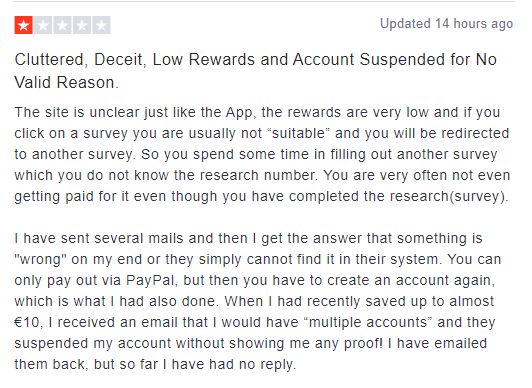Screen dimensions: 532x388
Task: Click the quoted phrase 'multiple accounts'
Action: [x=367, y=322]
